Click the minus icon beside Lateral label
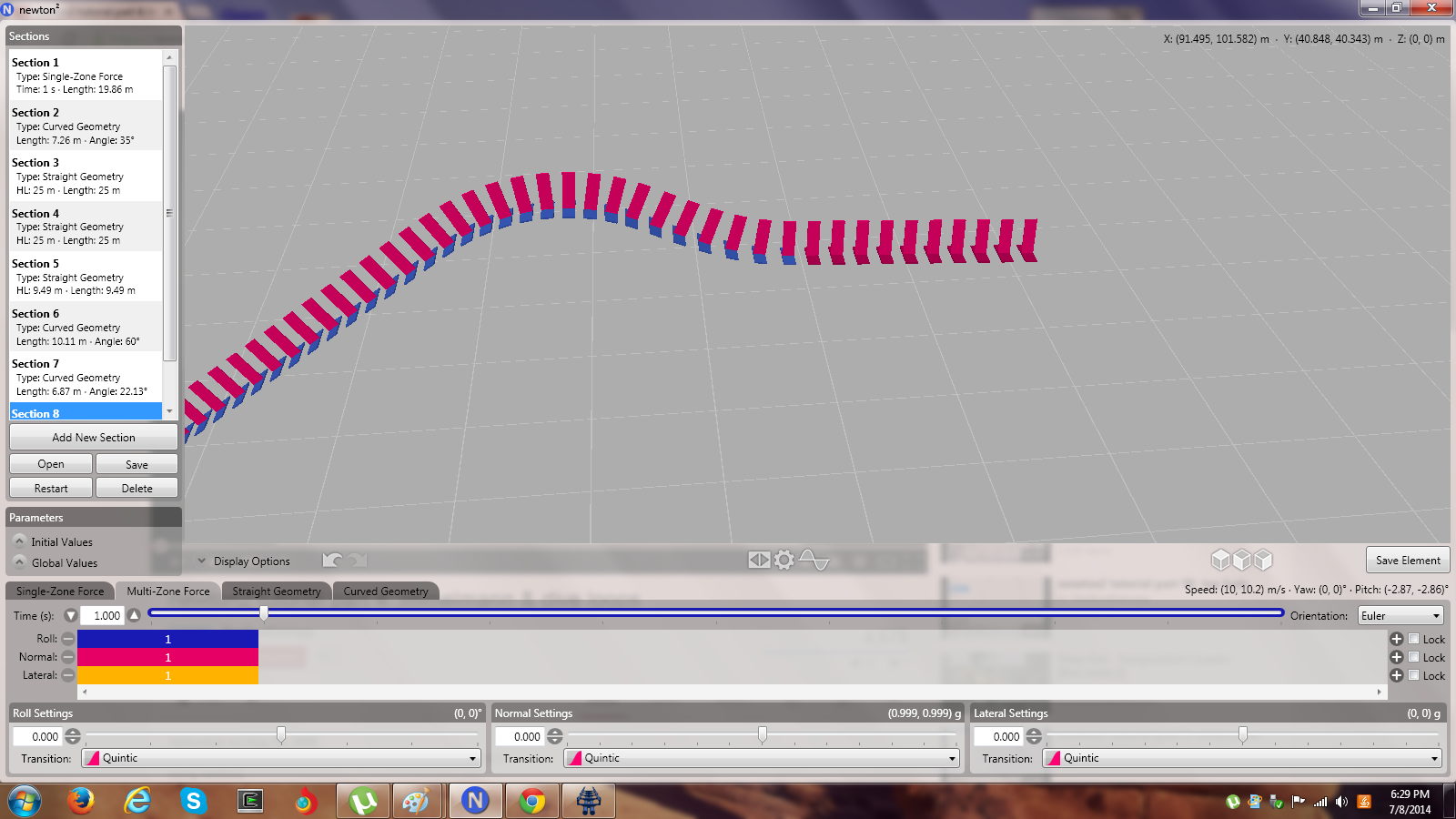This screenshot has height=819, width=1456. [x=68, y=675]
